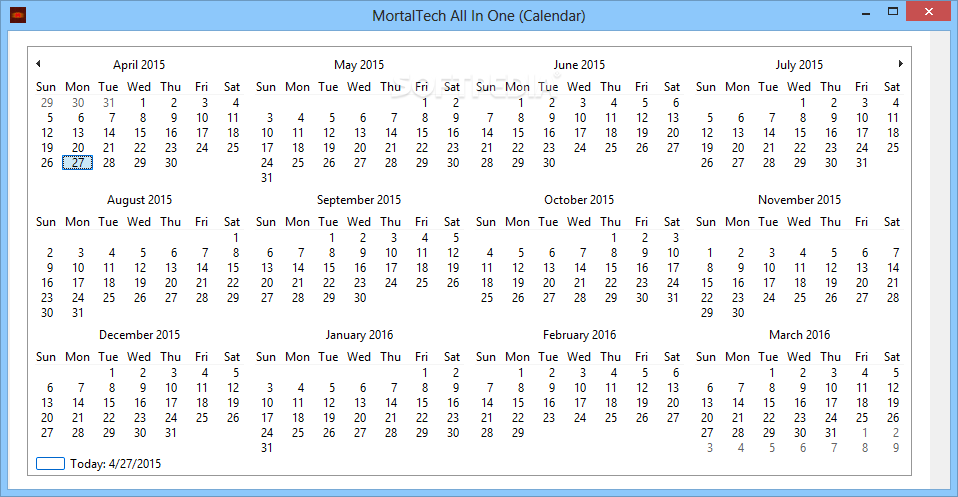Select July 22, 2015
Screen dimensions: 958x497
coord(800,148)
